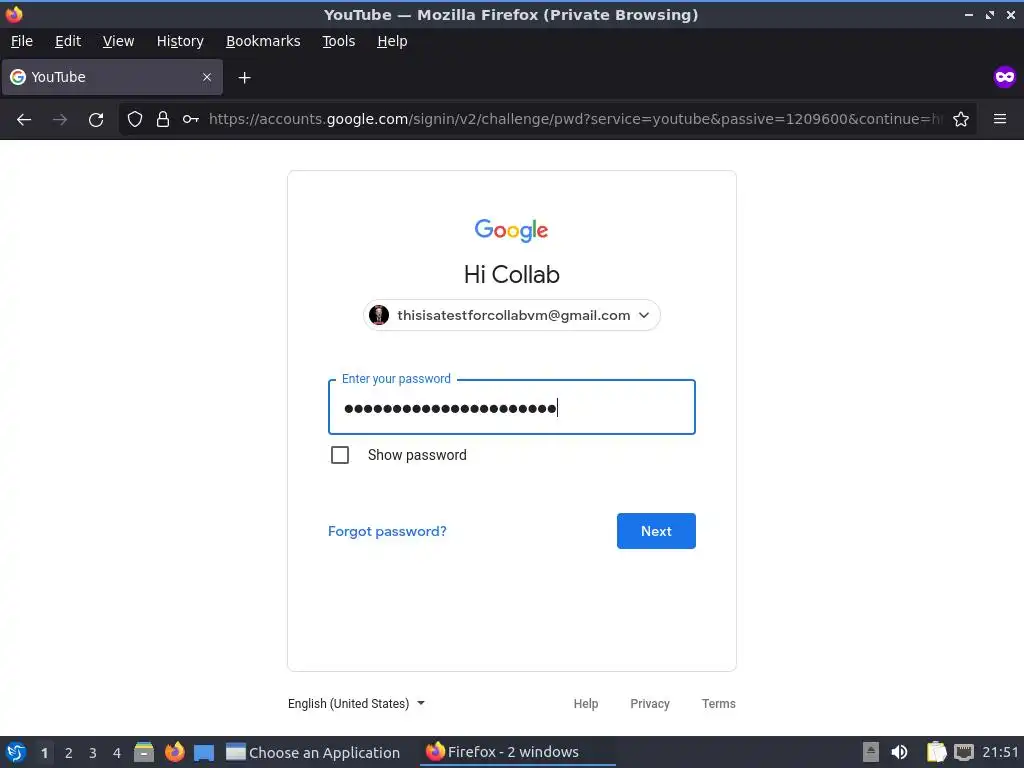
Task: Open the Lubuntu start menu icon
Action: point(16,752)
